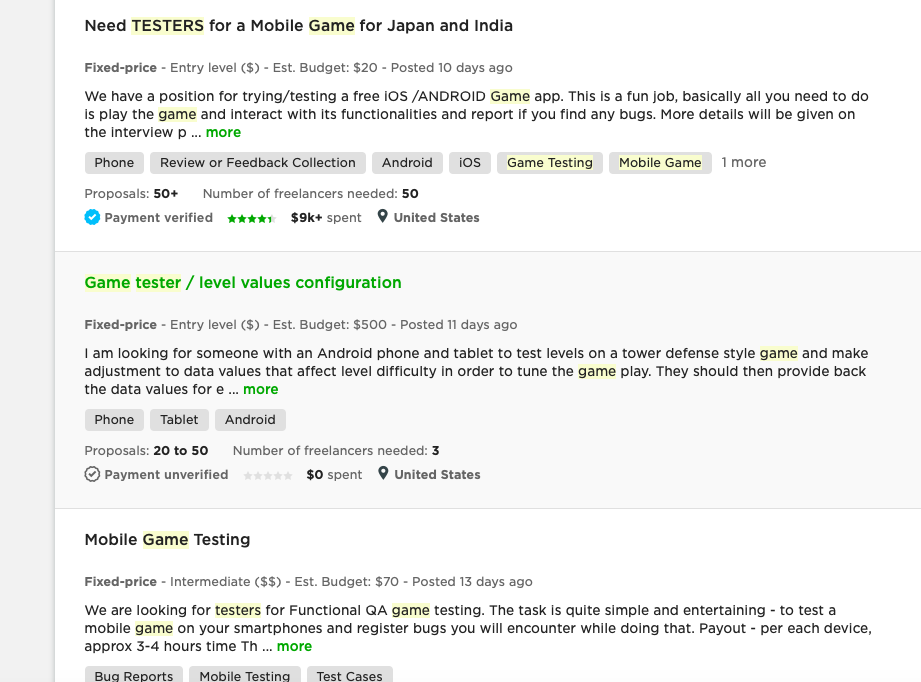Expand Mobile Game Testing description more link
The height and width of the screenshot is (682, 921).
294,646
